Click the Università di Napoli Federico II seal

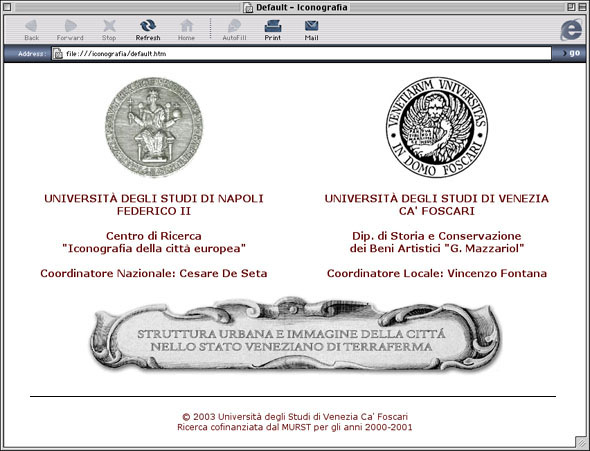(154, 127)
